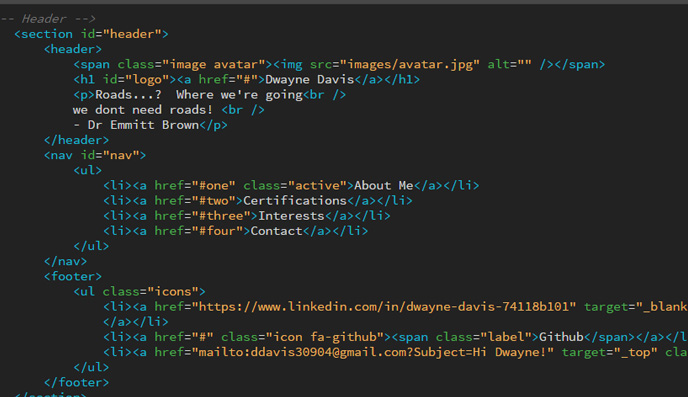Click the text '- Dr Emmitt Brown'
This screenshot has height=397, width=688.
click(x=136, y=125)
